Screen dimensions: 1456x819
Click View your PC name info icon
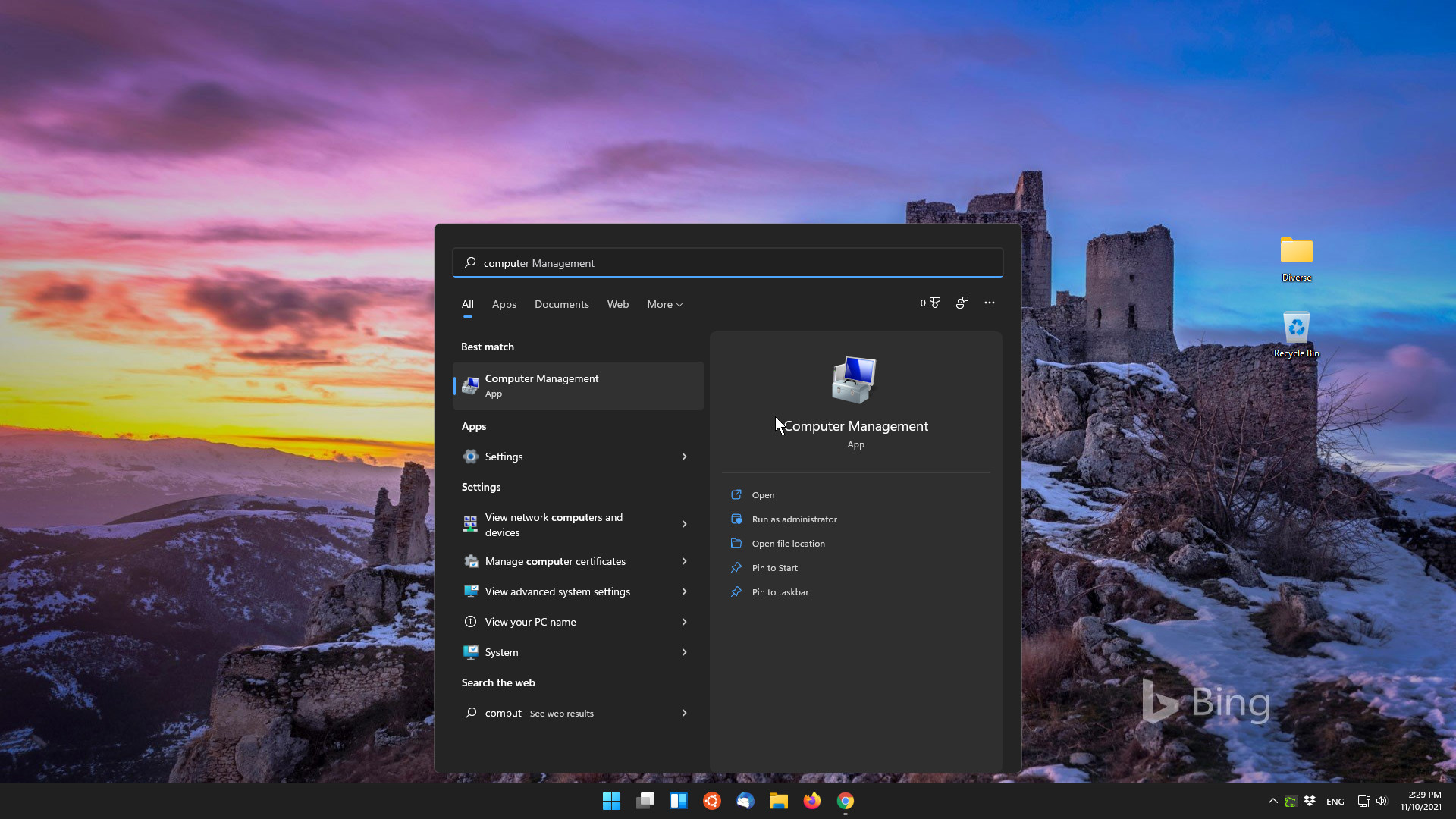pos(471,622)
